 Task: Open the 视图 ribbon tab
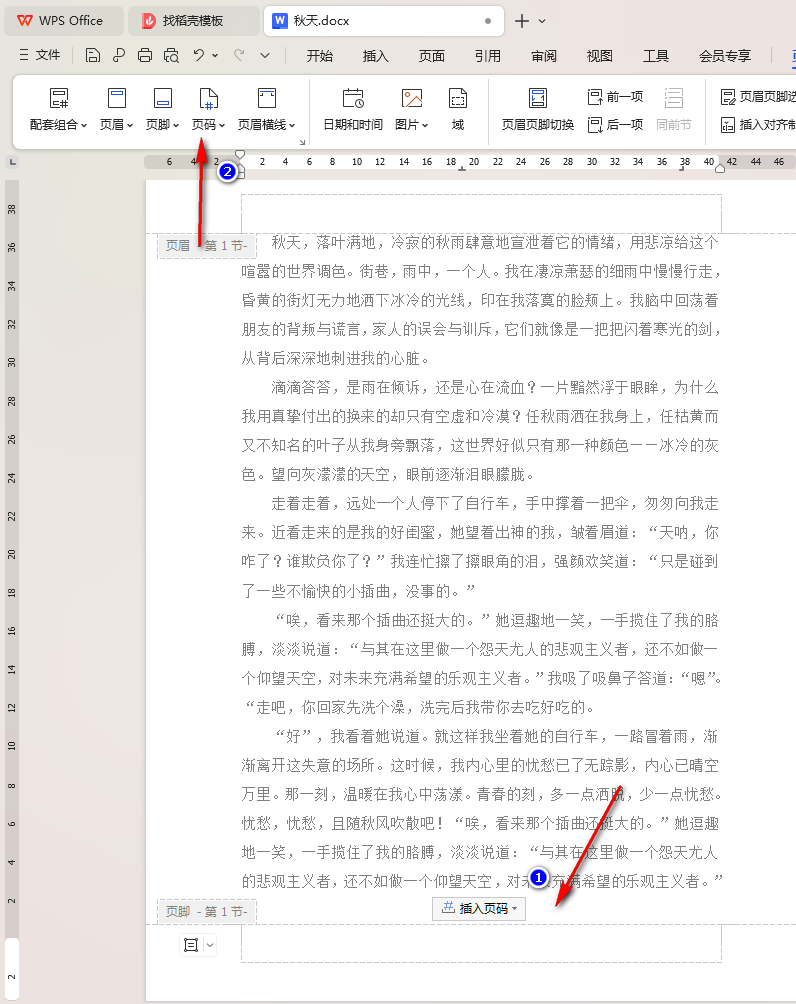tap(599, 56)
